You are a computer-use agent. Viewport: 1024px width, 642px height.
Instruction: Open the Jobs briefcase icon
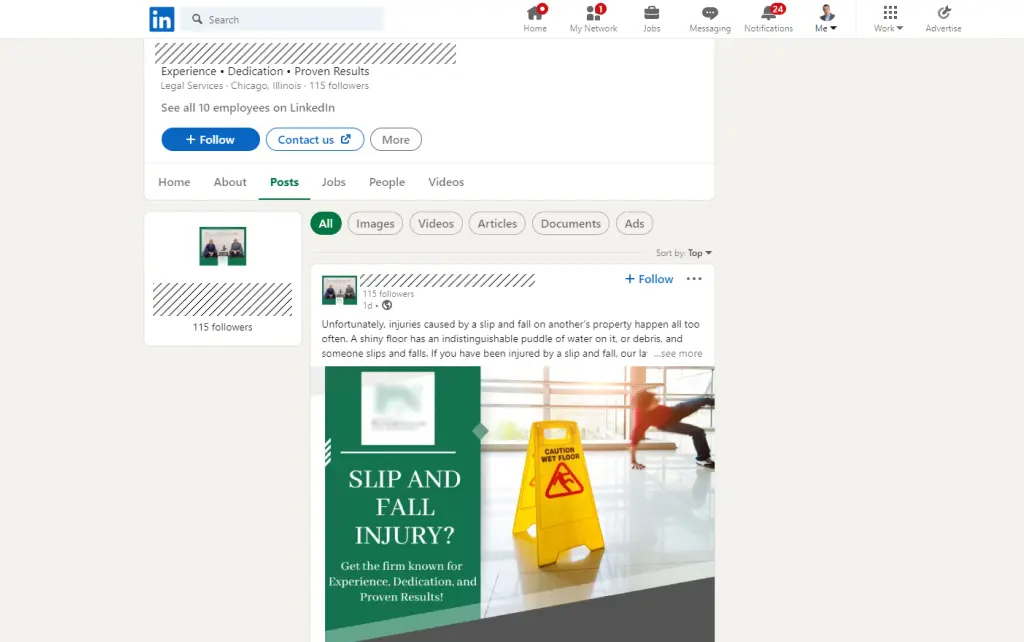tap(651, 19)
